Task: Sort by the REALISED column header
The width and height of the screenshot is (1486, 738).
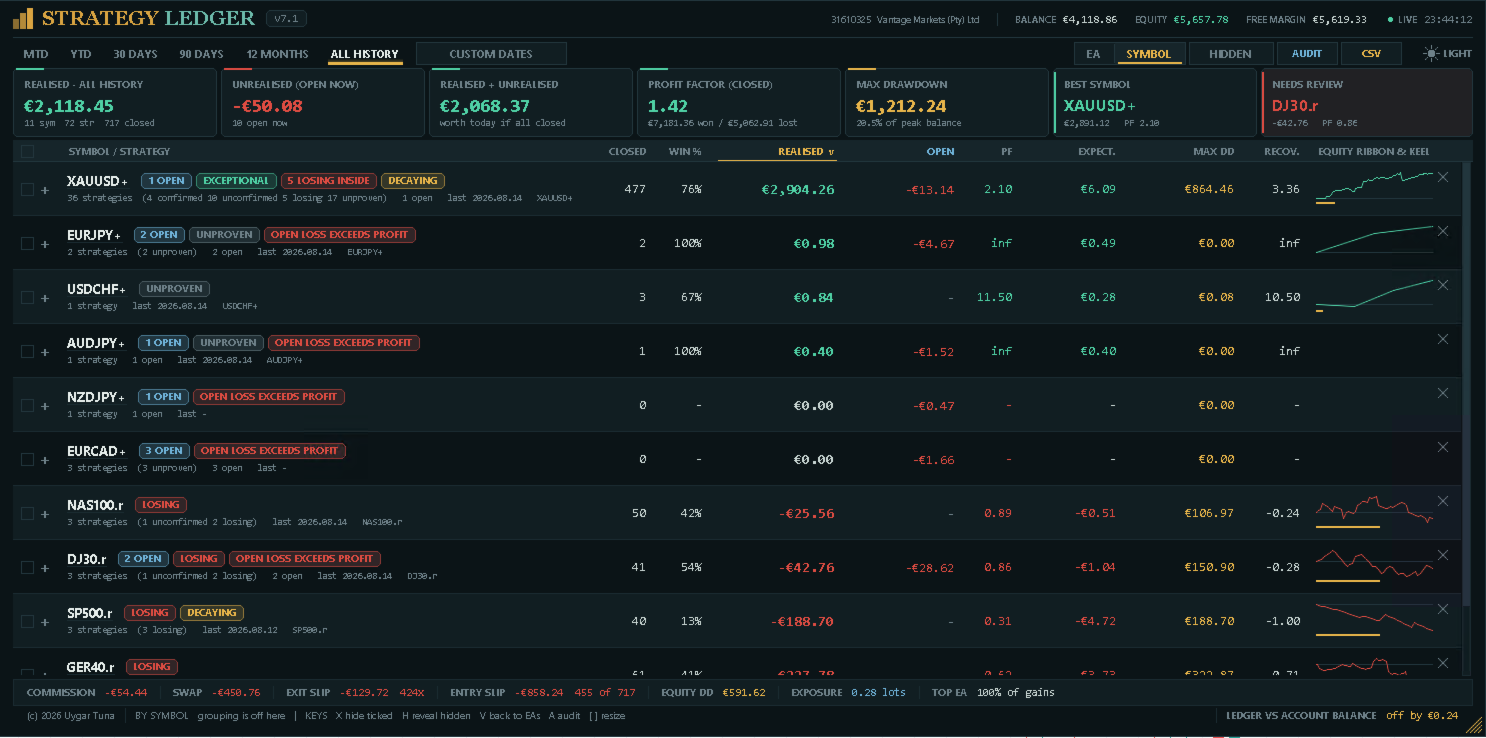Action: tap(800, 152)
